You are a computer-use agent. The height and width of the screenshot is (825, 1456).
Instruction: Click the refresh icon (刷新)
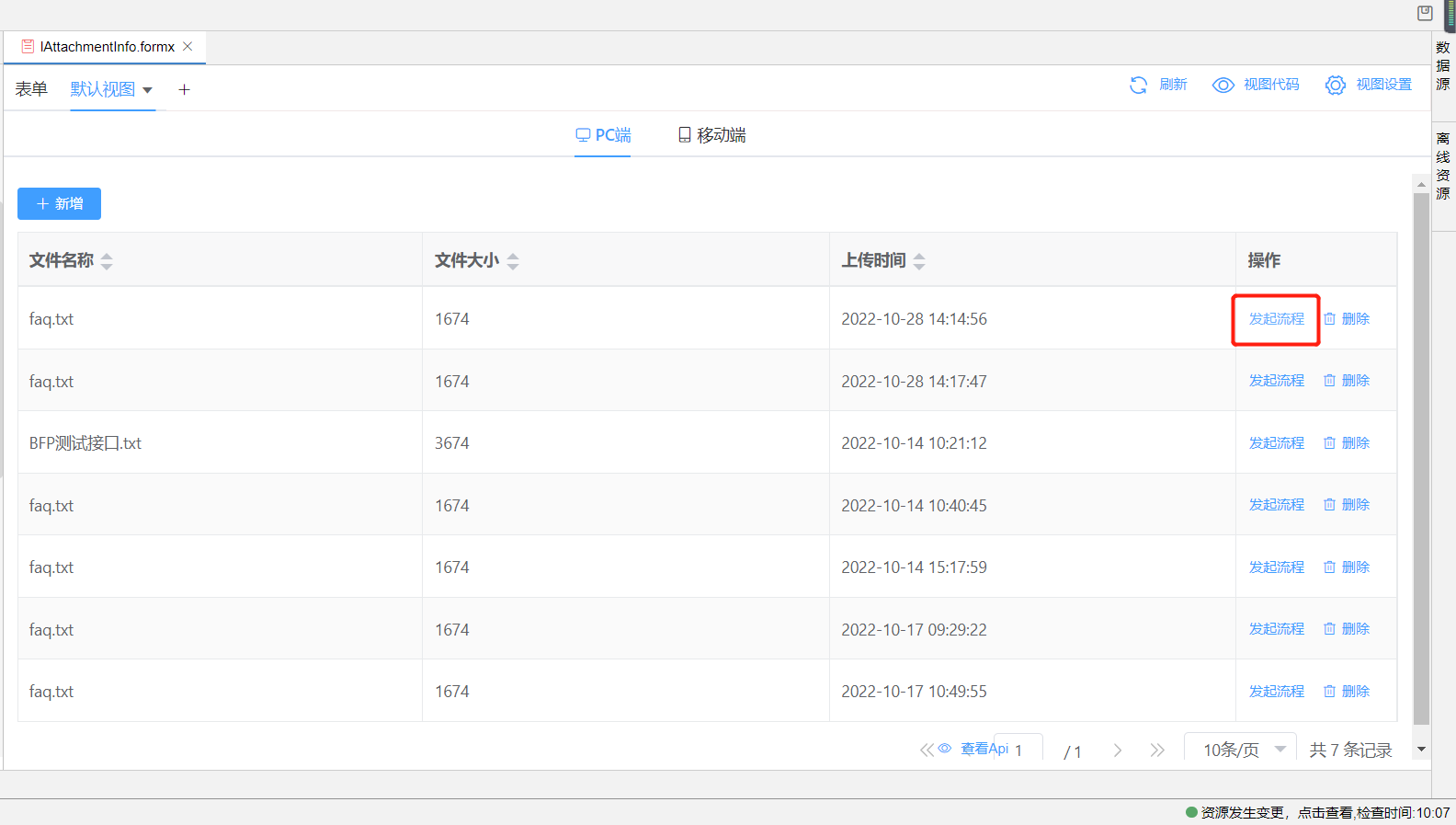pos(1138,85)
